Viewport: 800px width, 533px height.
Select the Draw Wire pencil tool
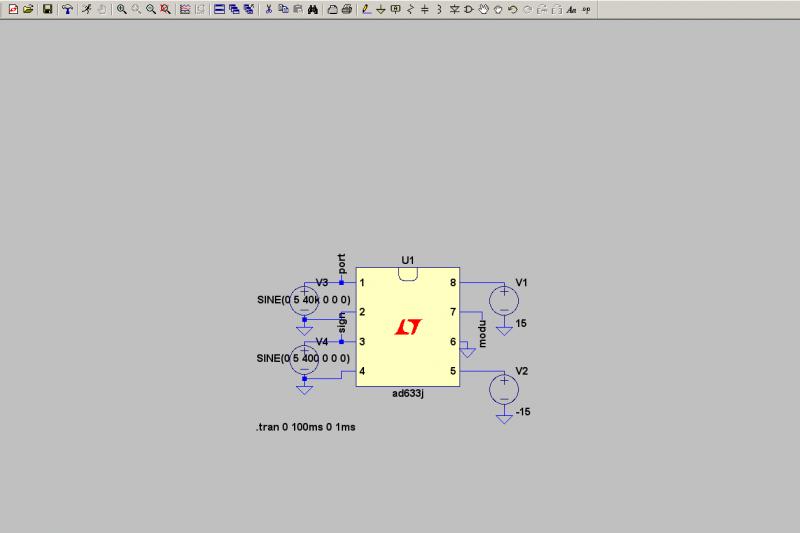[x=366, y=9]
